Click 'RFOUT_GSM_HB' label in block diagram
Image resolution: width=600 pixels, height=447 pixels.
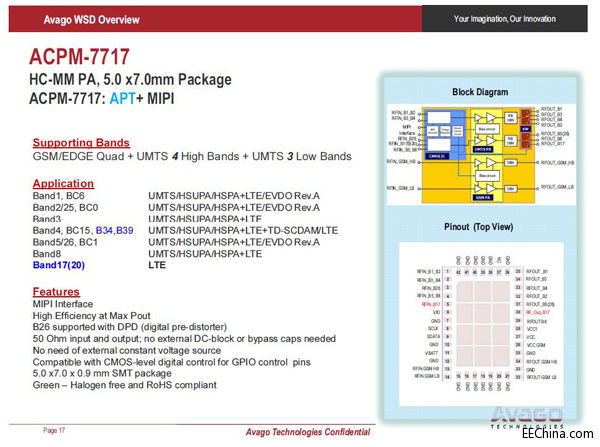coord(557,163)
